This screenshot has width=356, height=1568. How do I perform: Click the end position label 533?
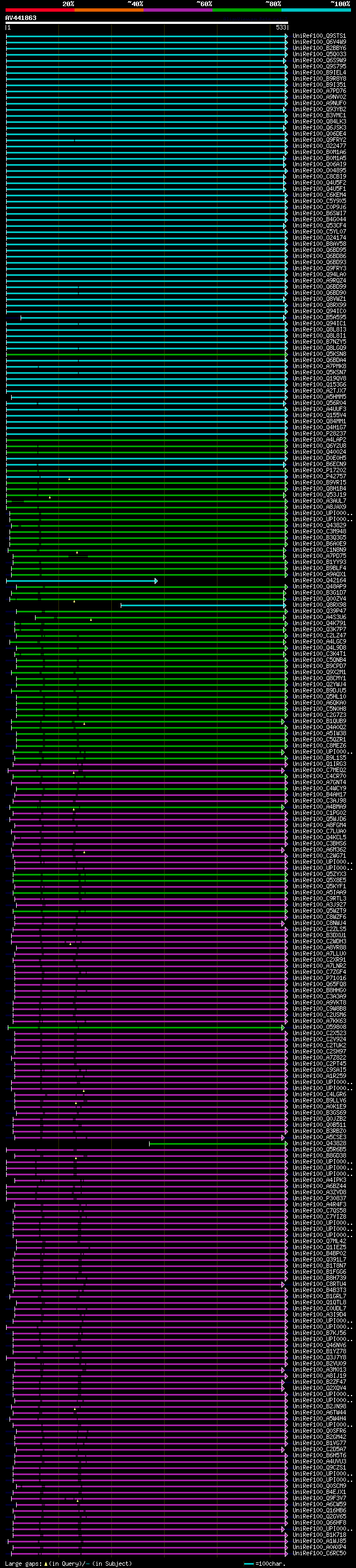tap(280, 27)
